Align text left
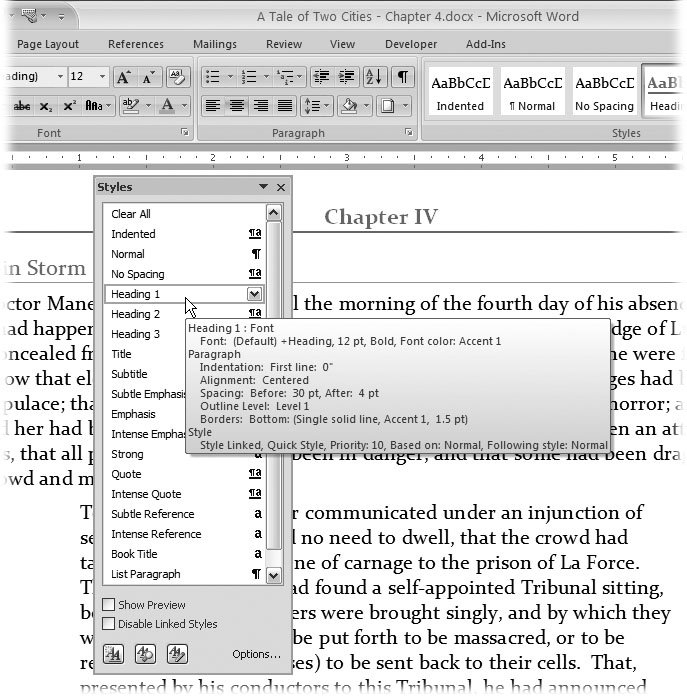This screenshot has width=687, height=697. (213, 106)
